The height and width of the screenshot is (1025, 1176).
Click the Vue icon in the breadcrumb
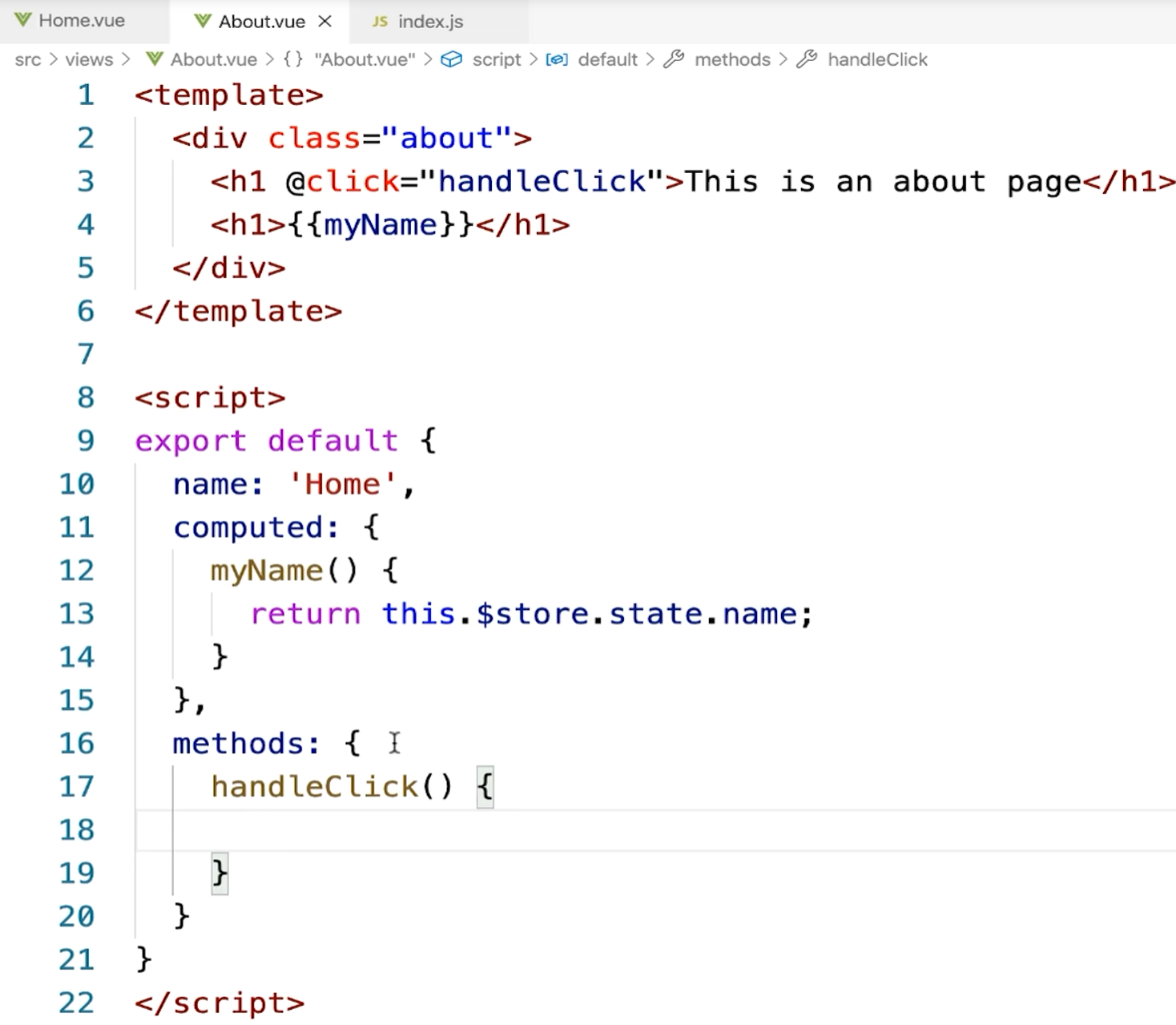(155, 59)
